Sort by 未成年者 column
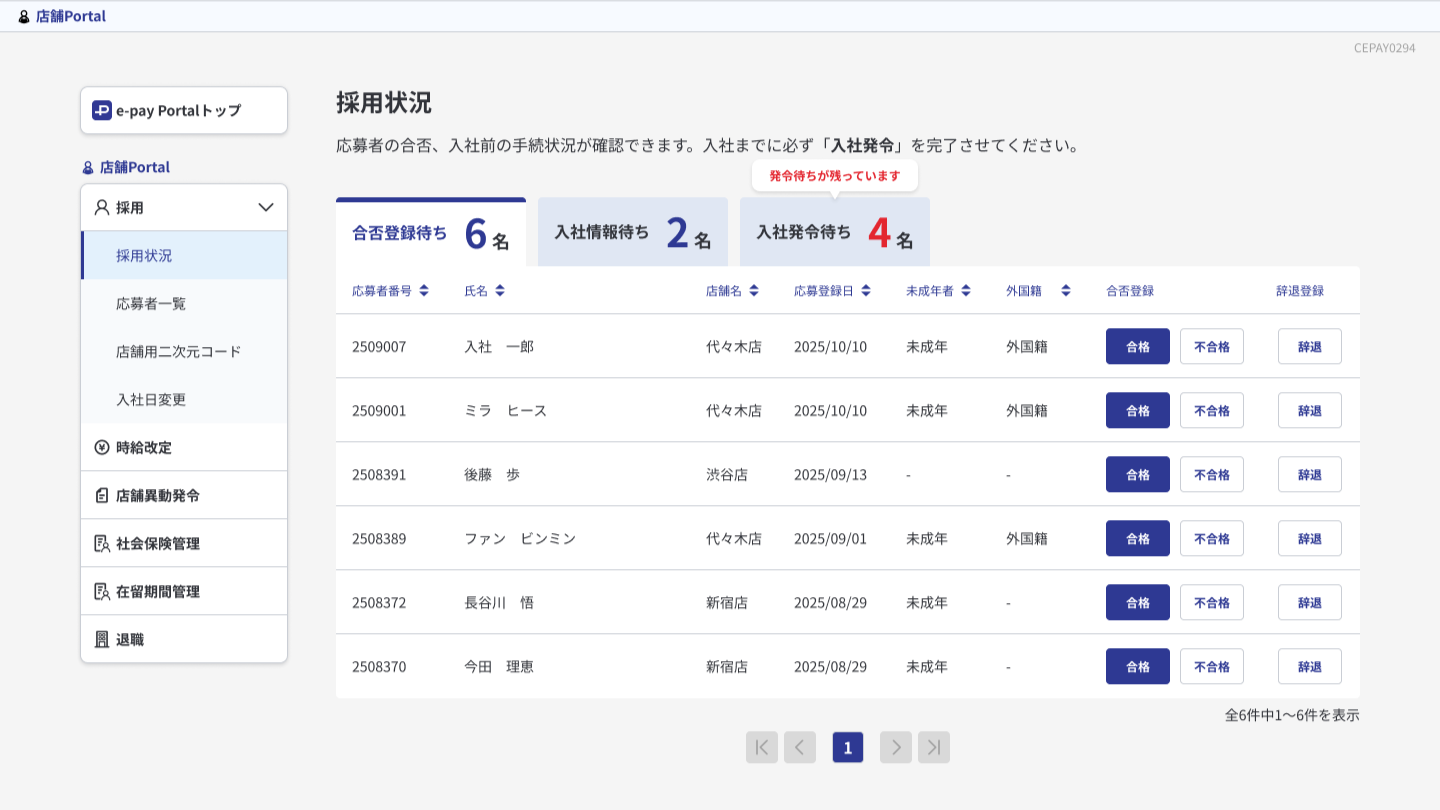This screenshot has width=1440, height=810. coord(966,291)
